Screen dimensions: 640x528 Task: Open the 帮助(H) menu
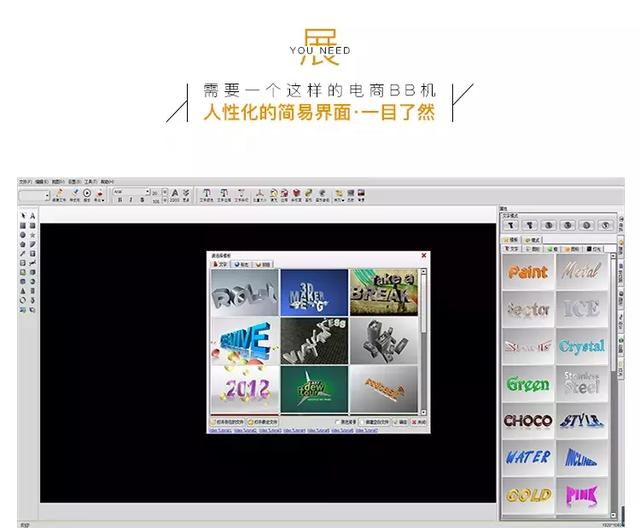click(107, 182)
